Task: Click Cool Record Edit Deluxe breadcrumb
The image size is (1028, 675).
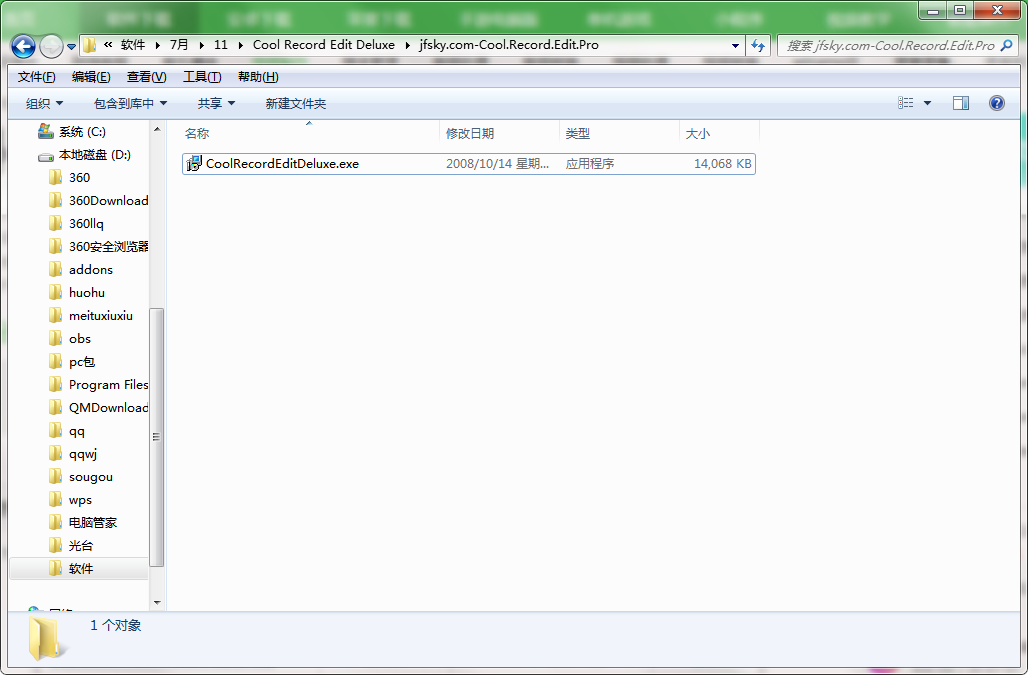Action: 324,45
